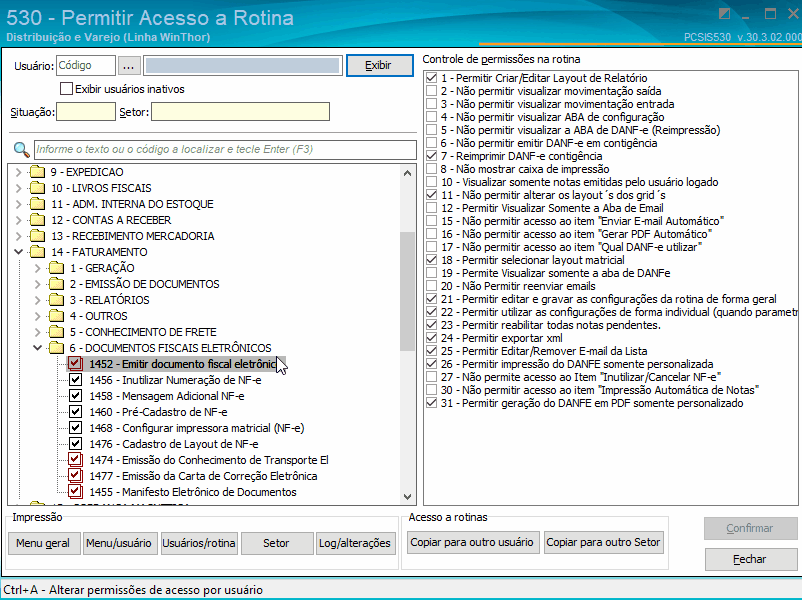Screen dimensions: 802x600
Task: Enable Exibir usuários inativos checkbox
Action: 66,88
